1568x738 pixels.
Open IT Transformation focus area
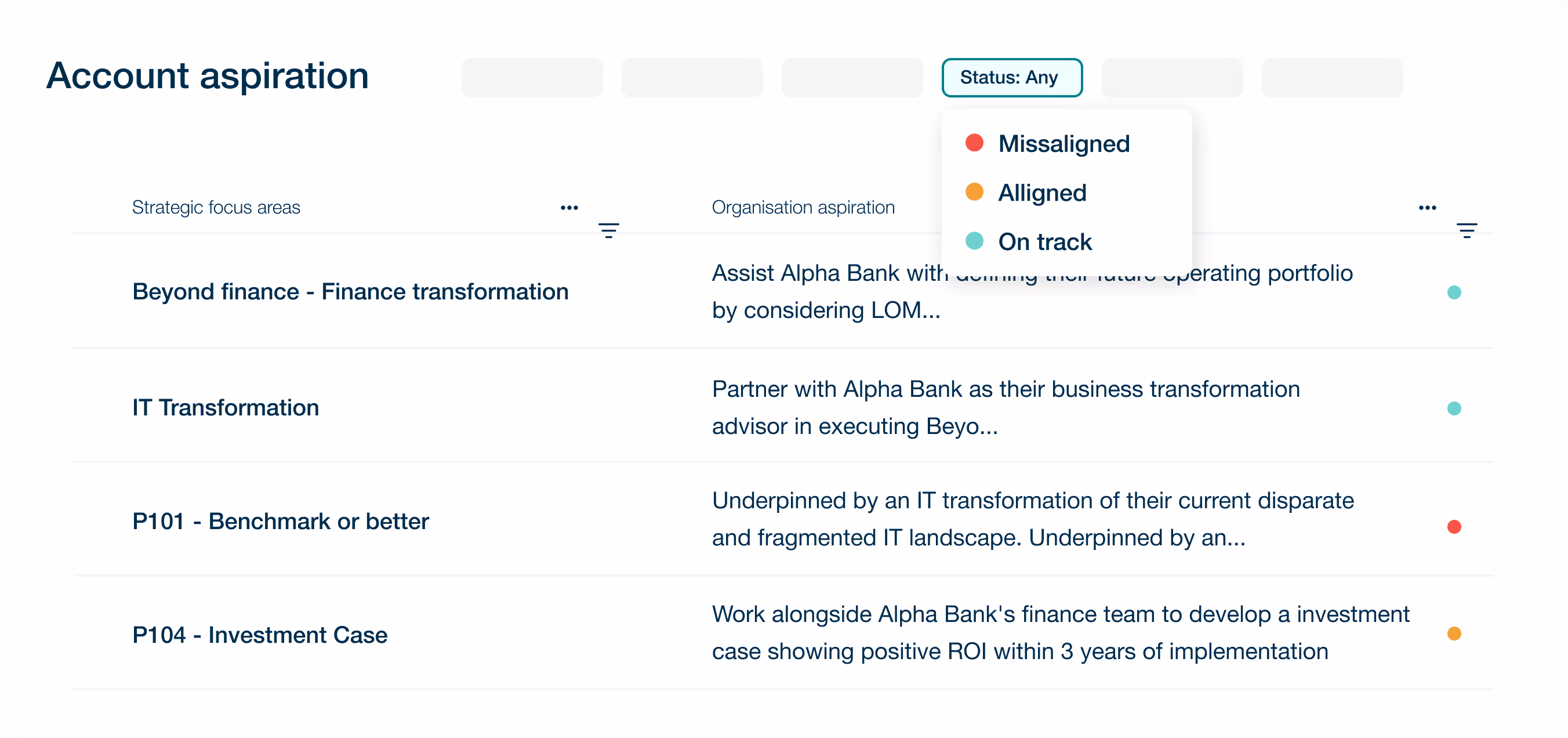coord(225,408)
